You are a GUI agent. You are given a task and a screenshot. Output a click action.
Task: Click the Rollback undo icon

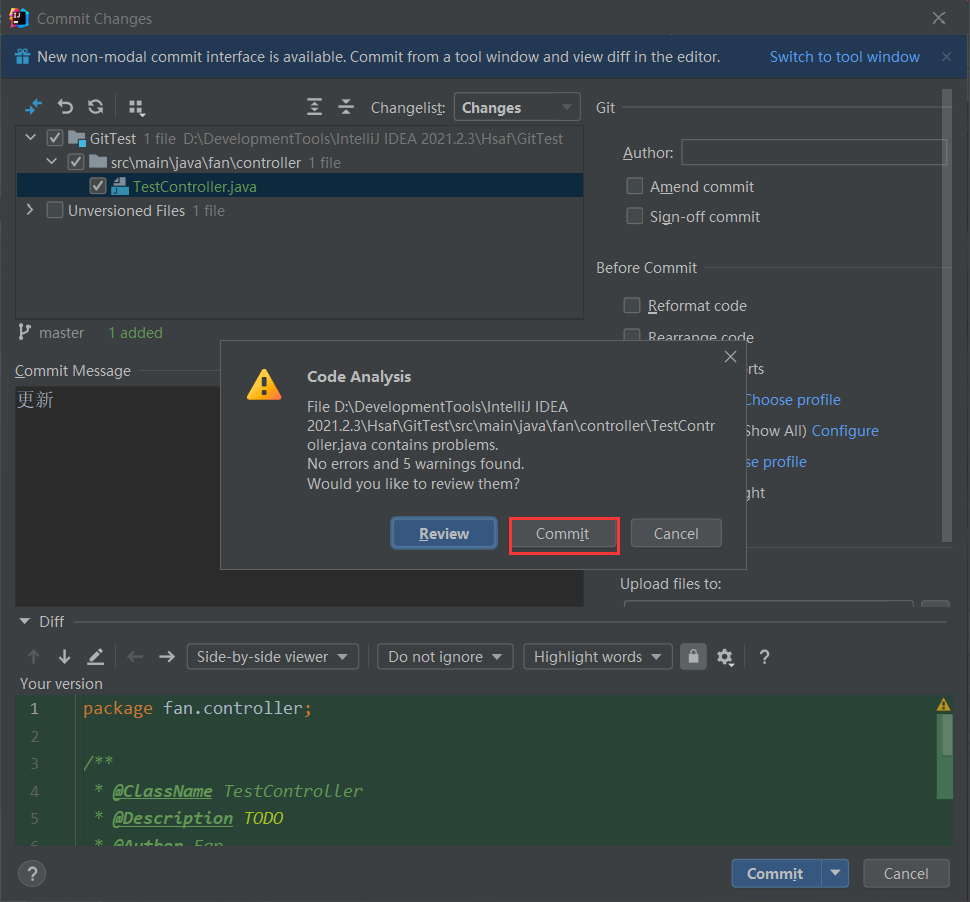pos(65,107)
